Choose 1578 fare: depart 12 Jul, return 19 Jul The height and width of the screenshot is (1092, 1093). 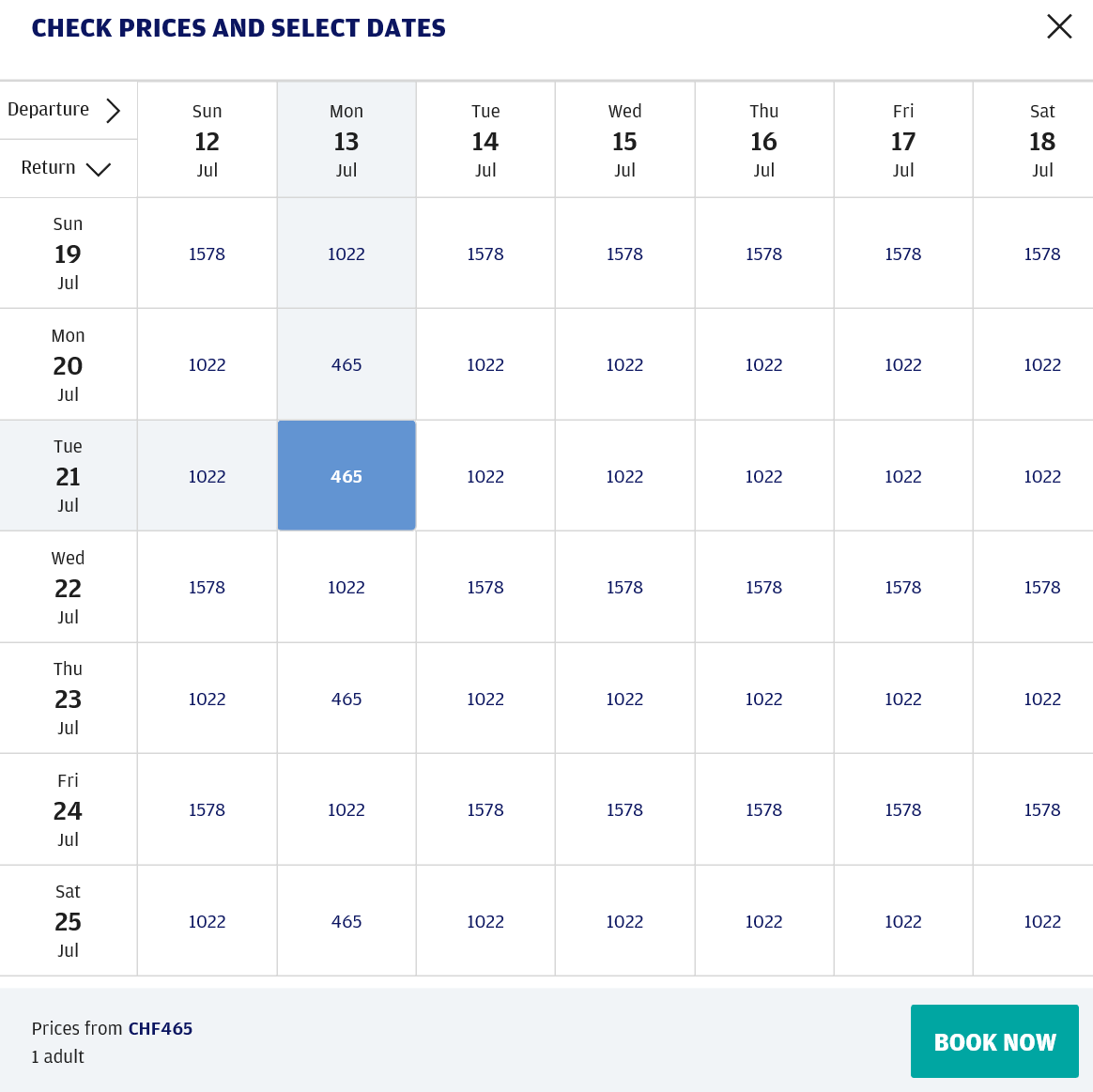click(207, 254)
